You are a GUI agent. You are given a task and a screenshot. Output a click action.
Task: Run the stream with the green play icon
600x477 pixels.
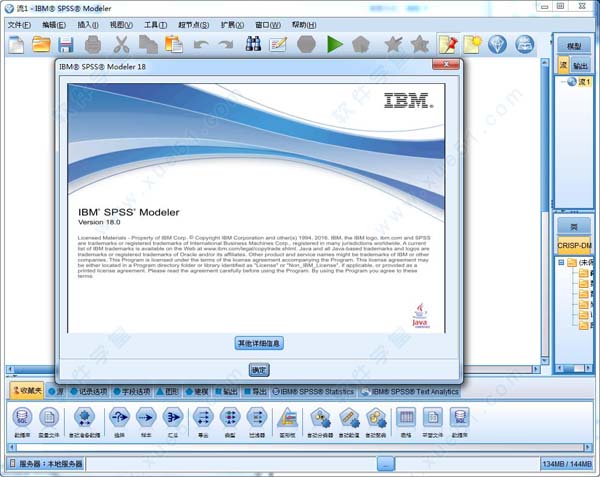click(334, 44)
